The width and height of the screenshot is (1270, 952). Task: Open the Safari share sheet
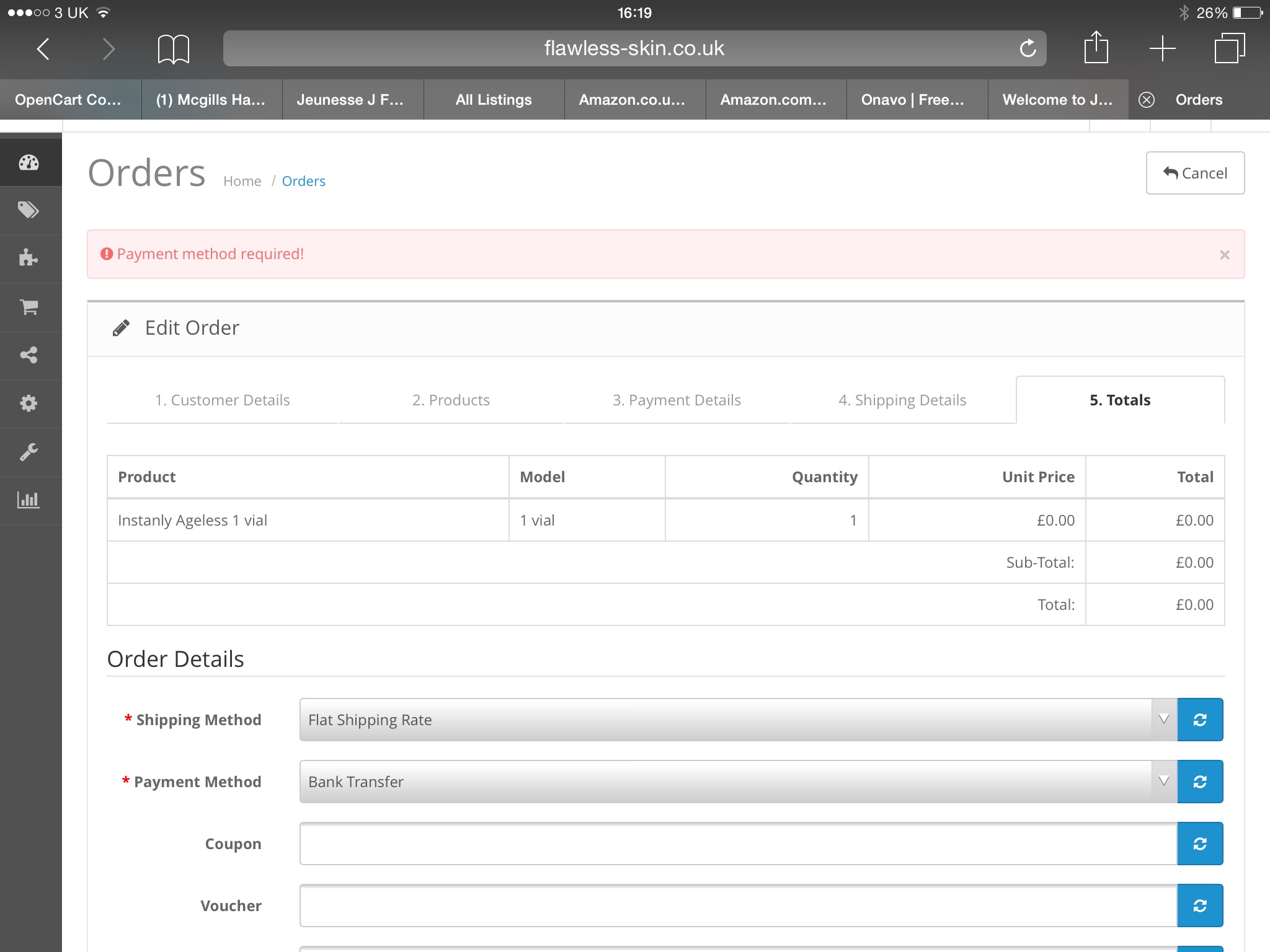pyautogui.click(x=1096, y=47)
